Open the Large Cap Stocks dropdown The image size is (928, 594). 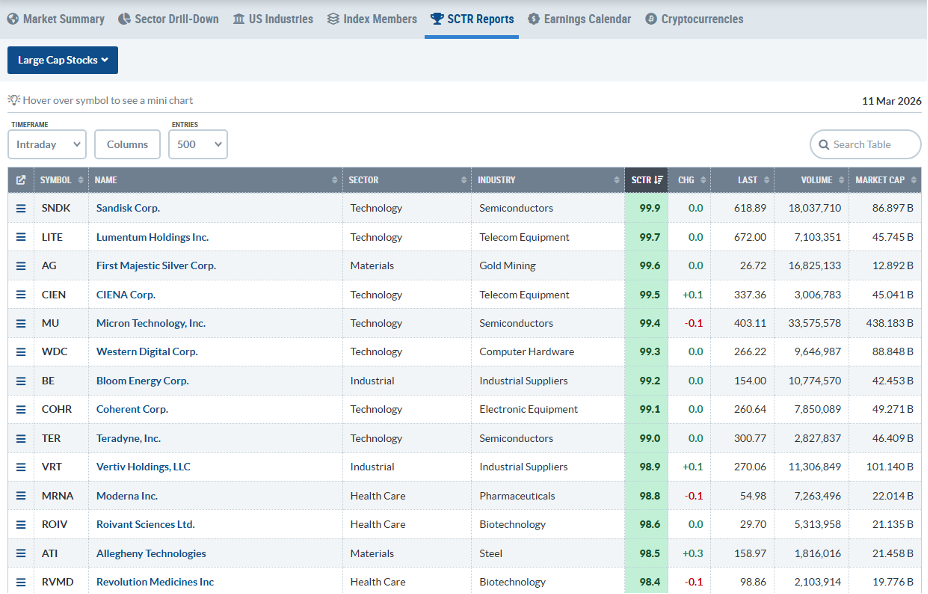(62, 60)
